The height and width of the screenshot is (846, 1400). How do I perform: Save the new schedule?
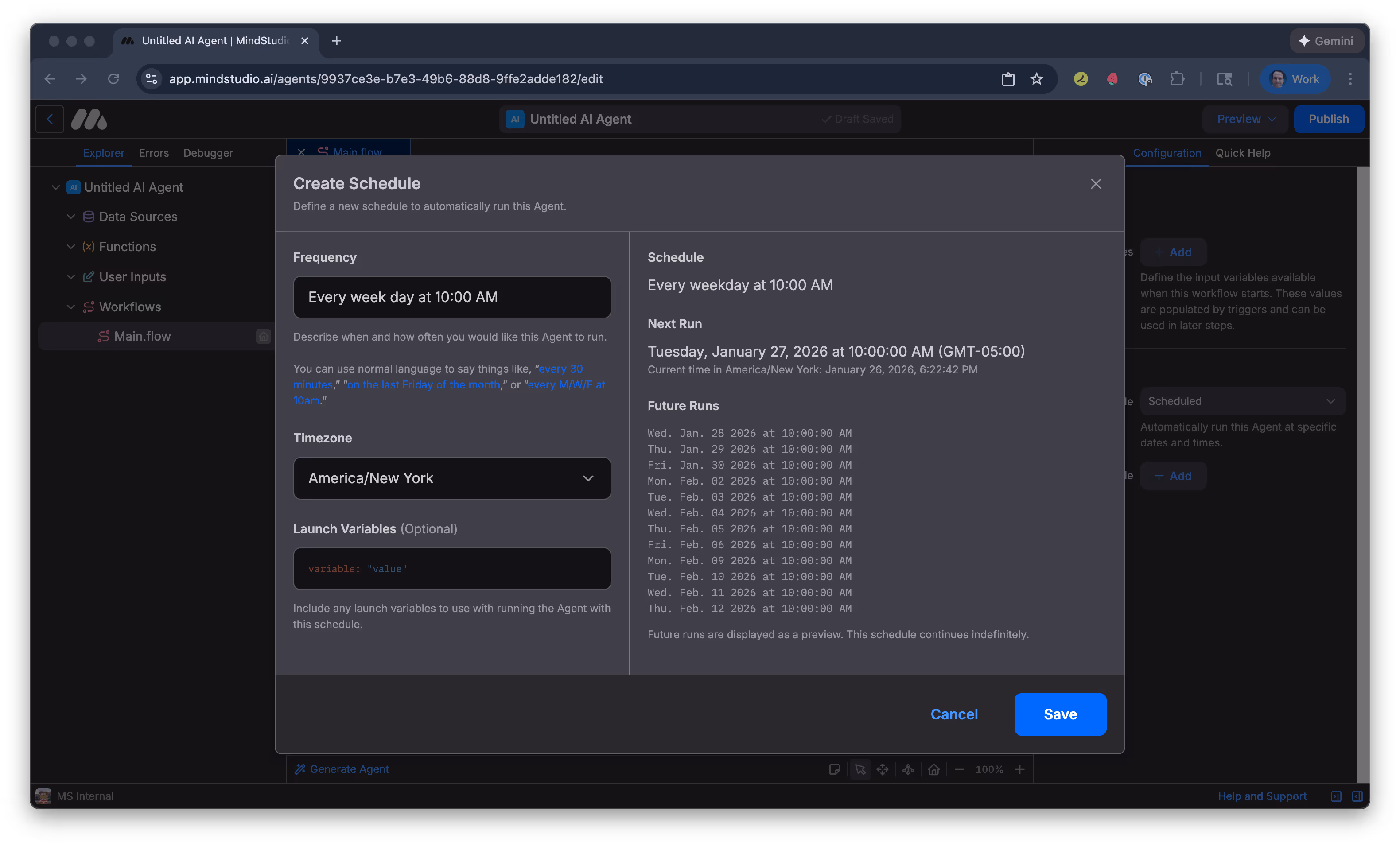click(1060, 714)
